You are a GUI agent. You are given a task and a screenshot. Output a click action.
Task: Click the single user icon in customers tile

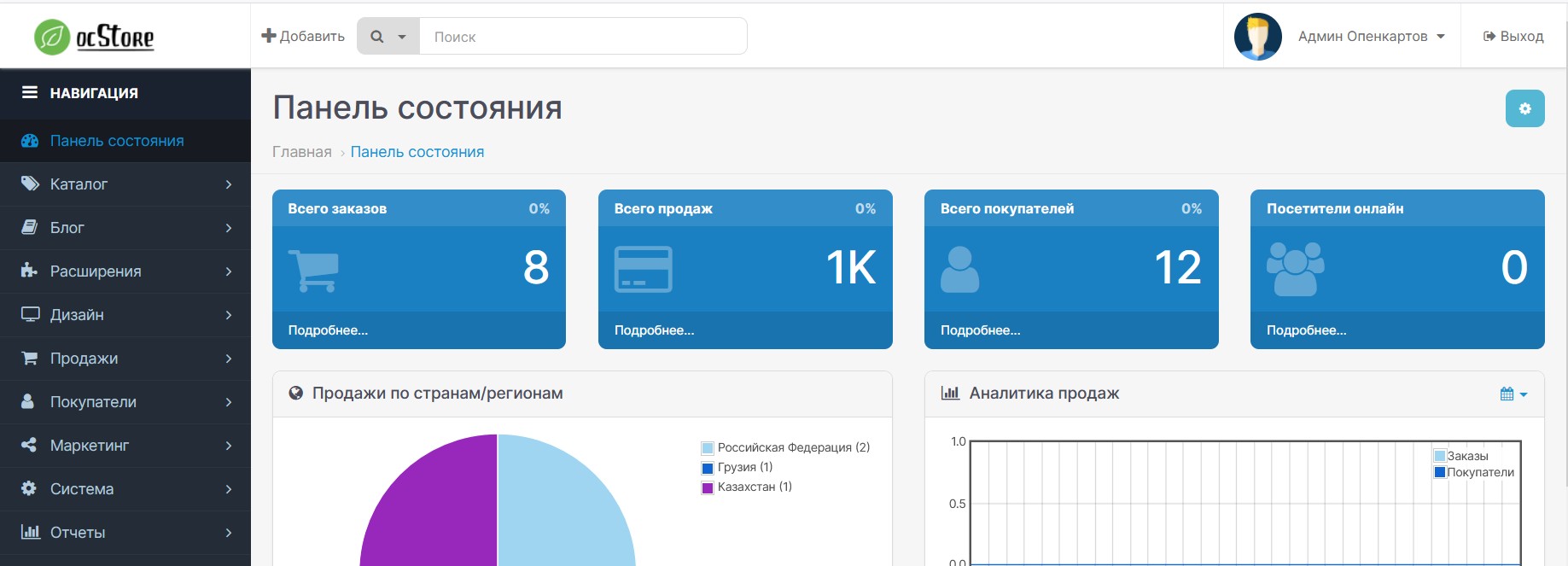(959, 270)
